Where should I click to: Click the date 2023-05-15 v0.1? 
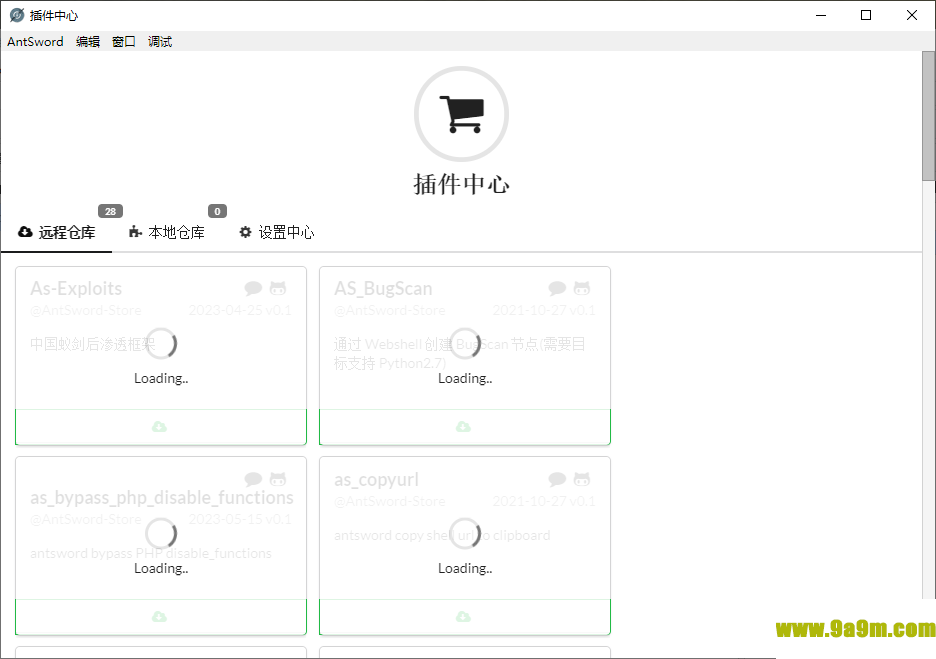coord(240,519)
